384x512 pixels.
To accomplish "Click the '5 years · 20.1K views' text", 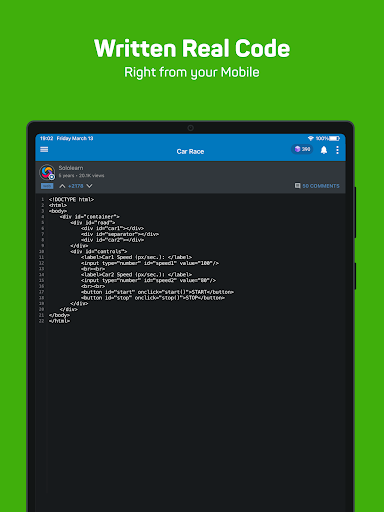I will tap(82, 176).
